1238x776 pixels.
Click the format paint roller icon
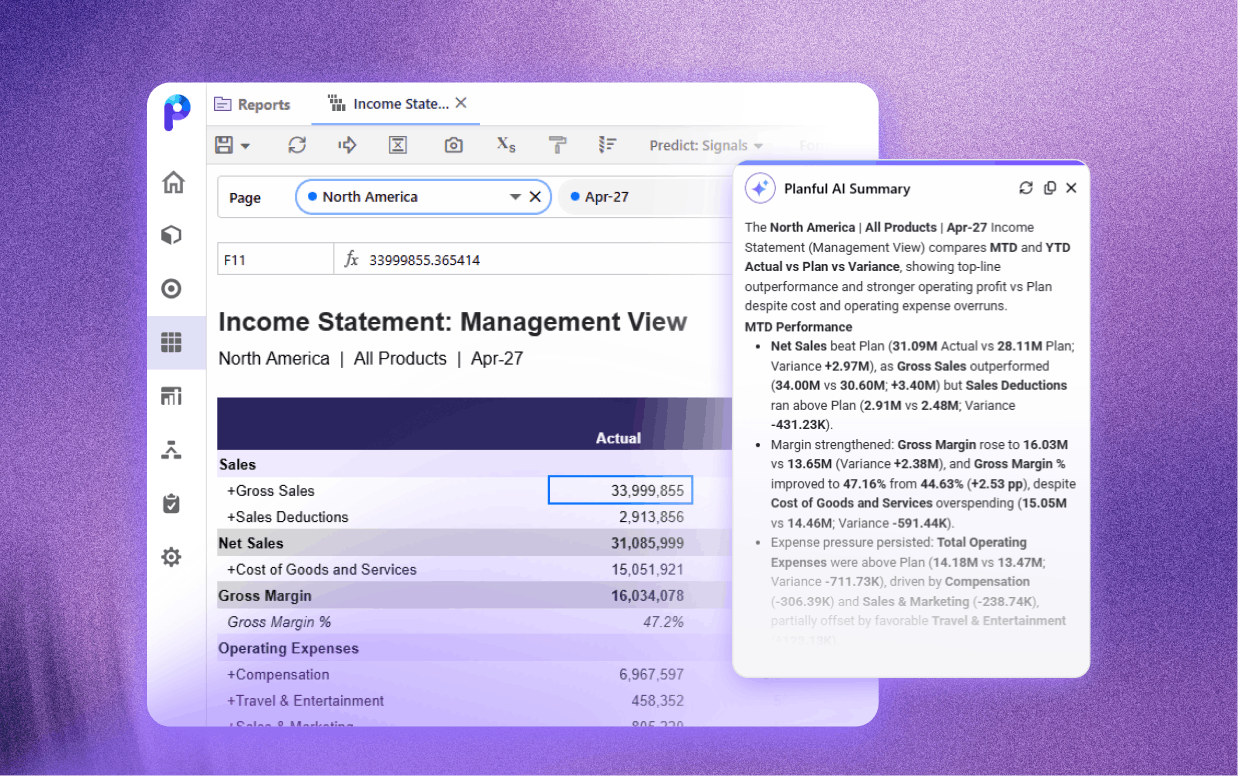(x=558, y=145)
